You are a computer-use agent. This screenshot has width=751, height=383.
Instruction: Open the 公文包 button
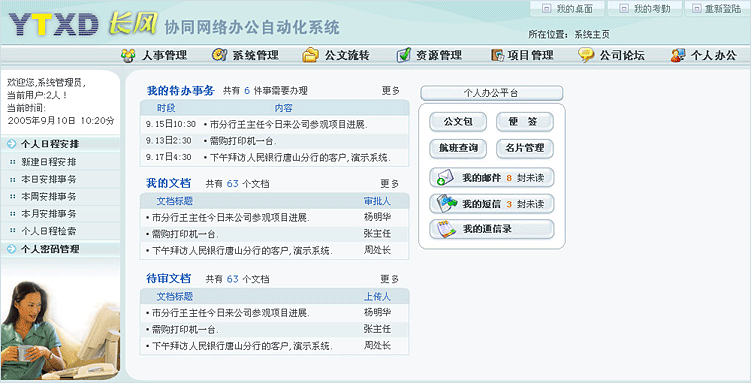[458, 122]
